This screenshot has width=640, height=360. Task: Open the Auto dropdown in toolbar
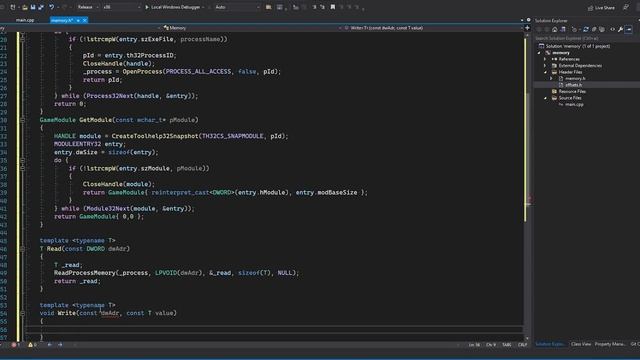(x=237, y=7)
